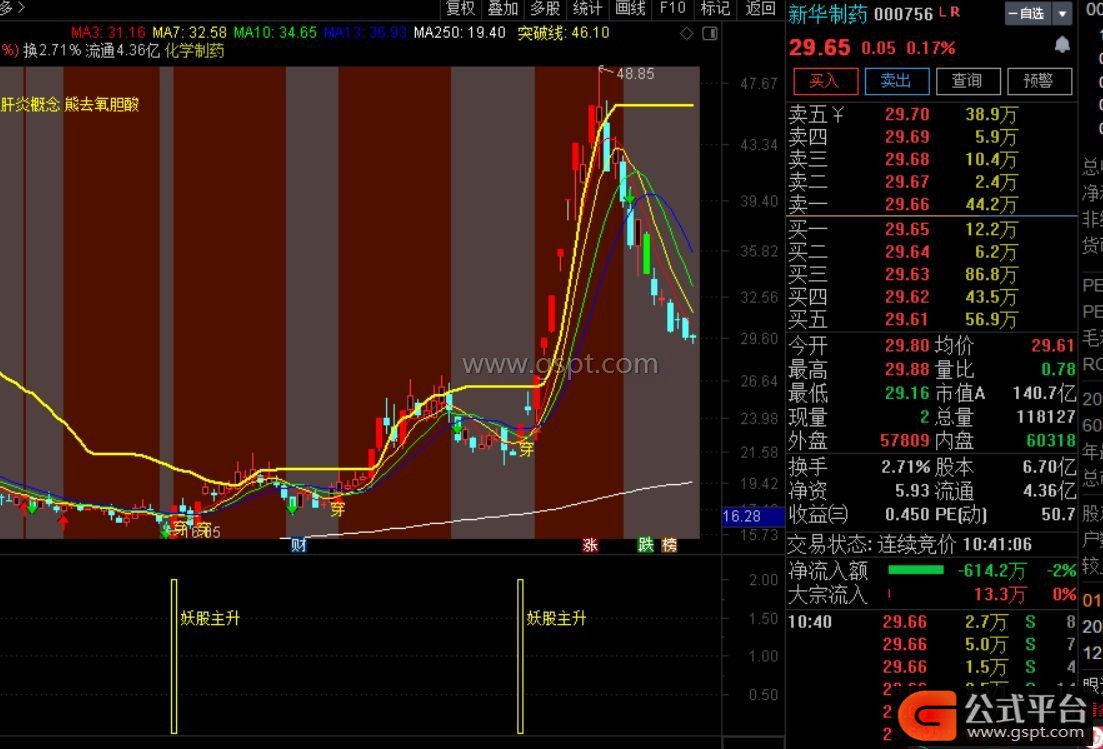This screenshot has width=1103, height=749.
Task: Click the bell alert icon
Action: tap(1062, 45)
